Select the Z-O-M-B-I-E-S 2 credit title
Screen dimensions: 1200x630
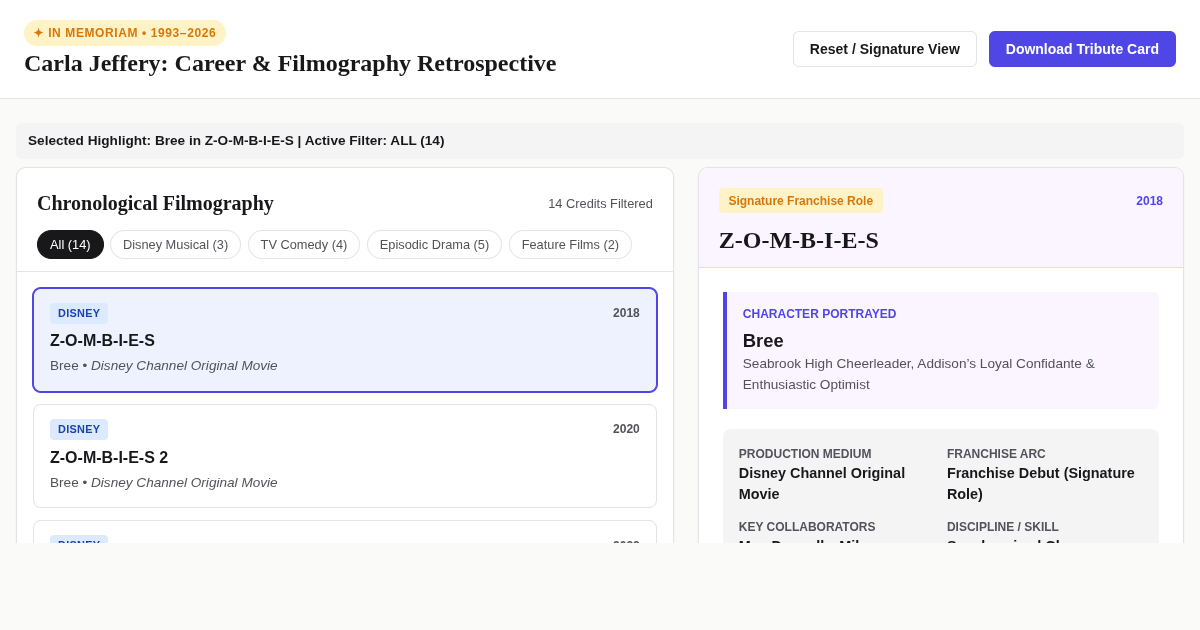pyautogui.click(x=109, y=458)
